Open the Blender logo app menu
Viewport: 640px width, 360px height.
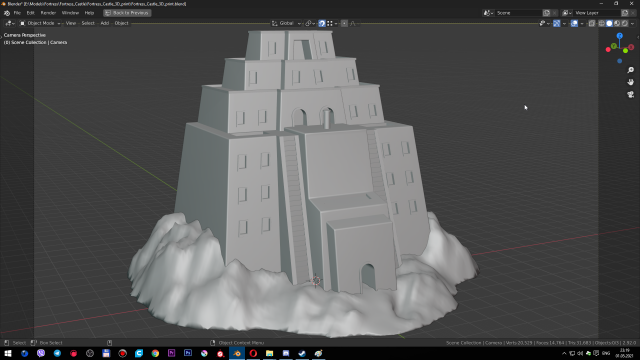point(7,13)
